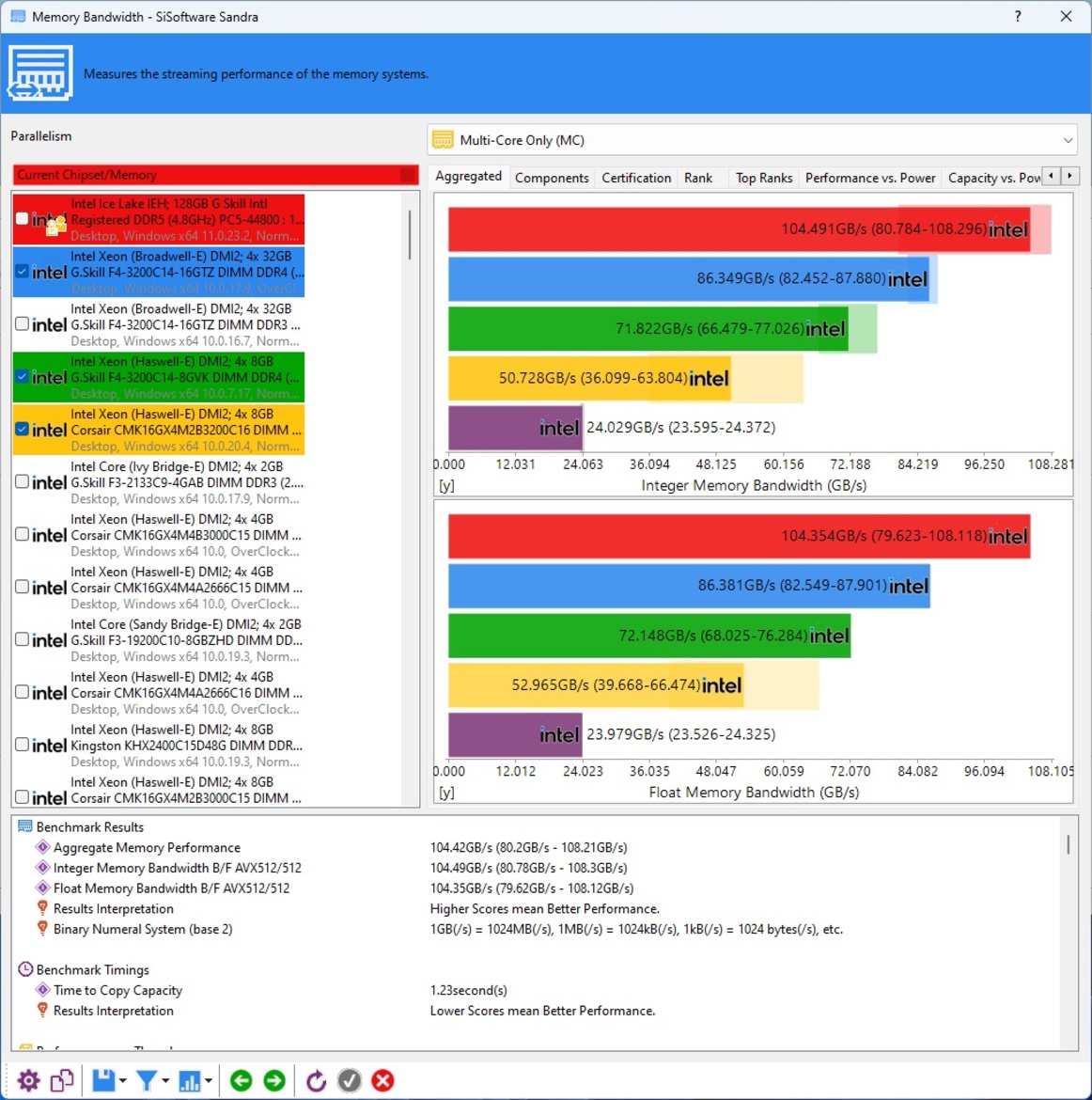This screenshot has height=1100, width=1092.
Task: Check the Sandy Bridge-E F3-19200C10 checkbox
Action: point(22,640)
